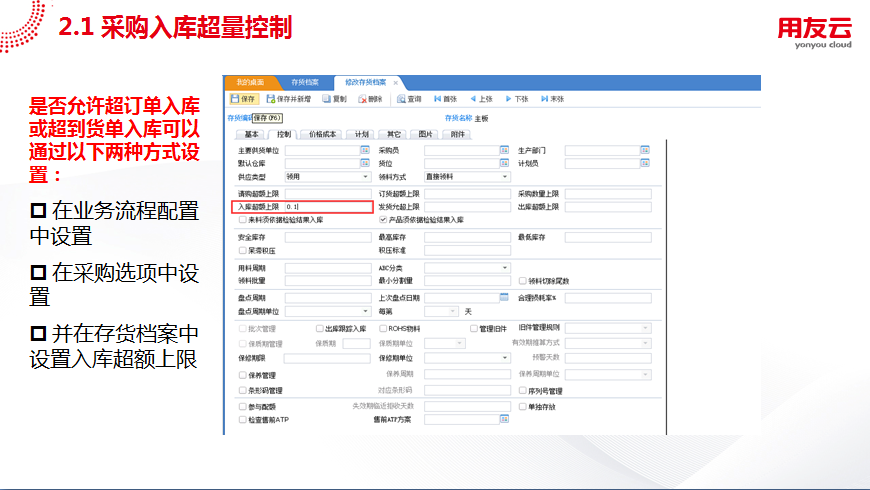This screenshot has width=870, height=490.
Task: Open the 每第 day dropdown
Action: click(453, 311)
